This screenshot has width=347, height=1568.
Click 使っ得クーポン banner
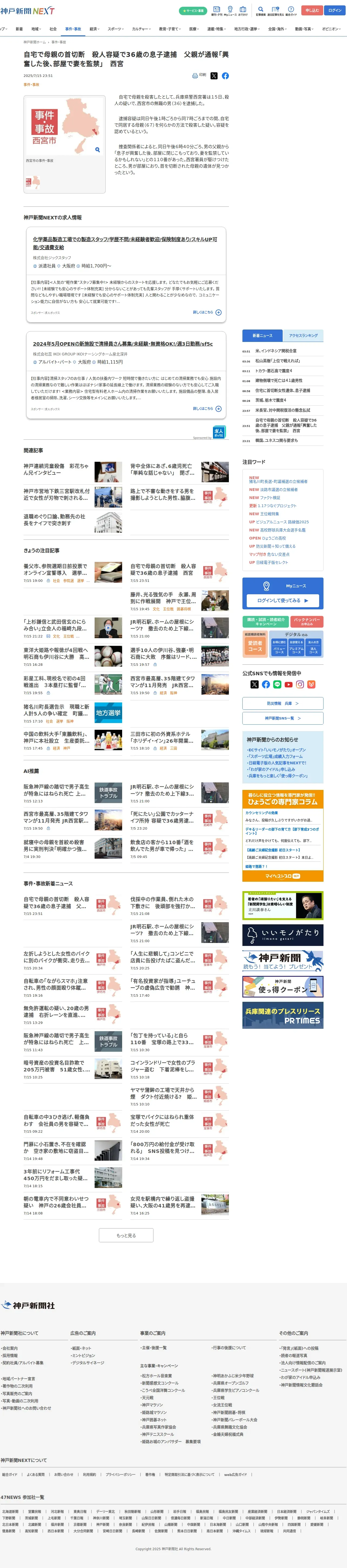click(x=283, y=987)
